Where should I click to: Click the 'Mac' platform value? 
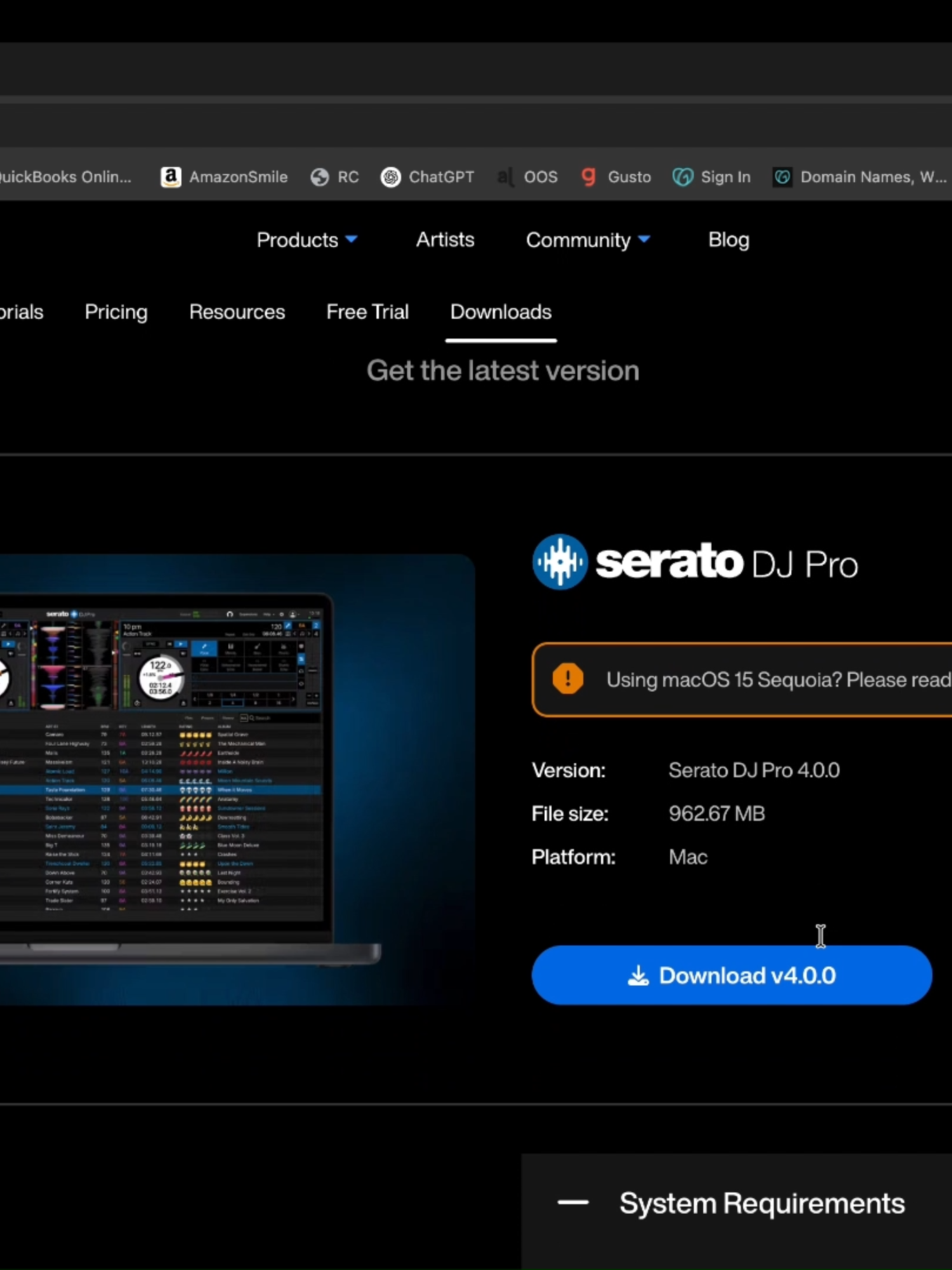[x=688, y=857]
